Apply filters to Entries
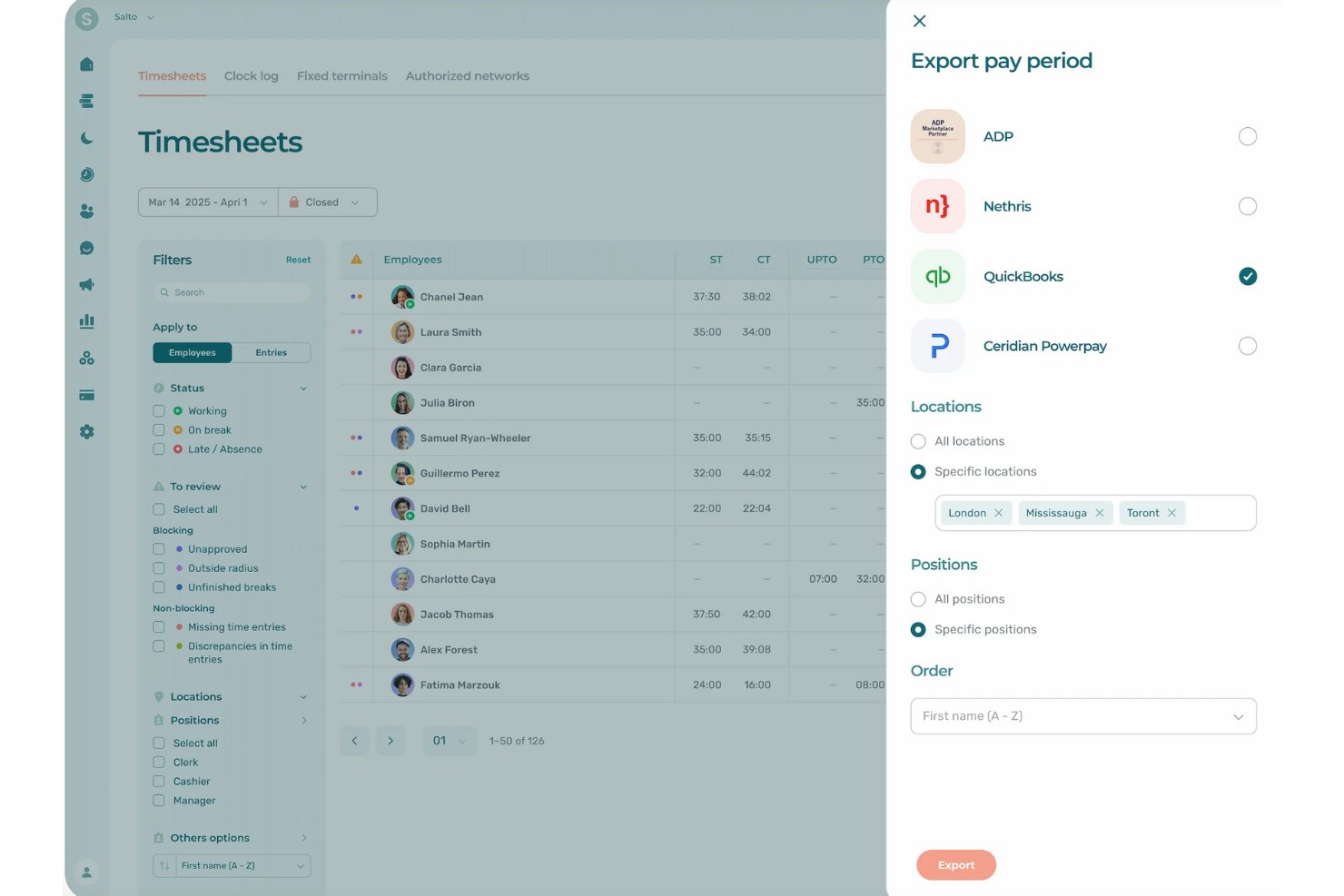Screen dimensions: 1344x896 pyautogui.click(x=271, y=352)
